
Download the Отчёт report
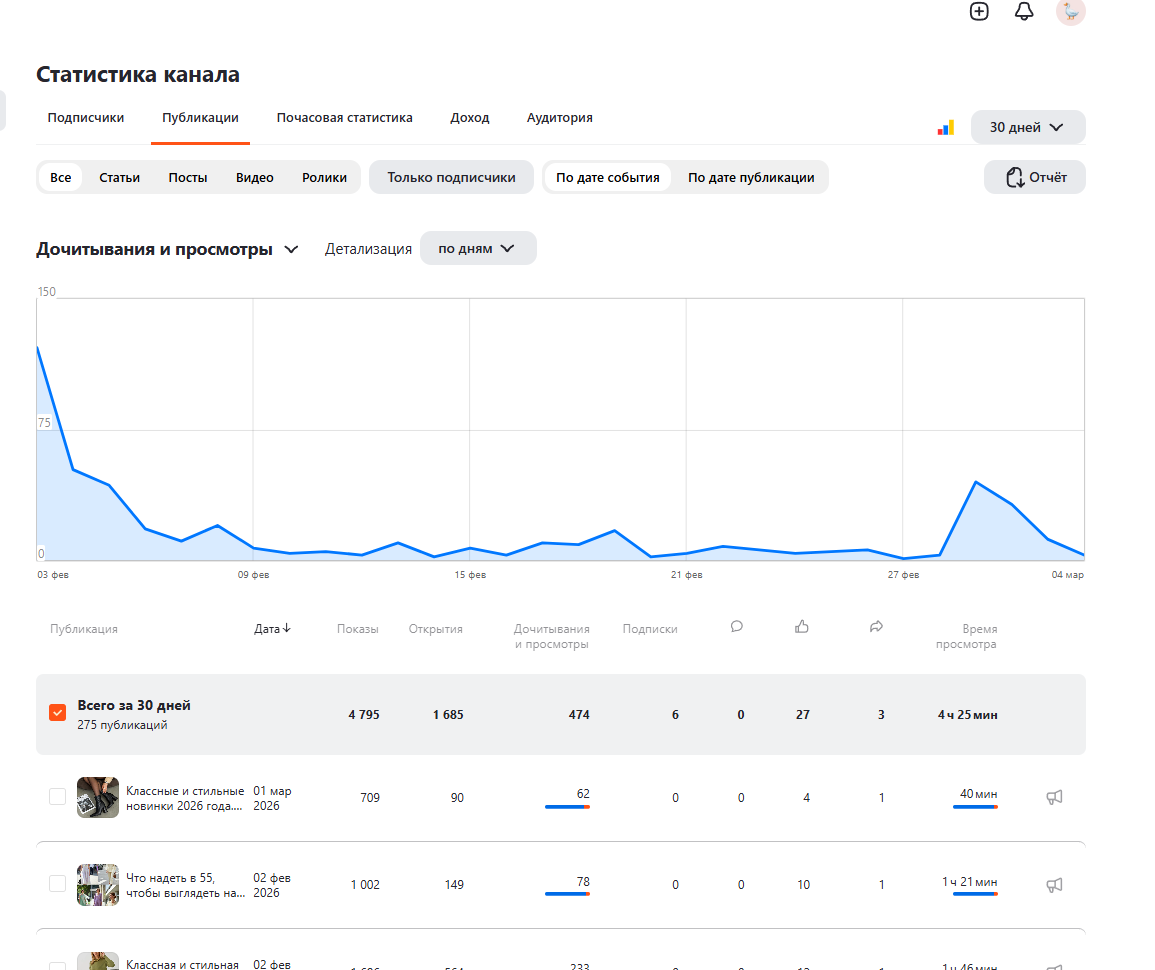[x=1035, y=178]
